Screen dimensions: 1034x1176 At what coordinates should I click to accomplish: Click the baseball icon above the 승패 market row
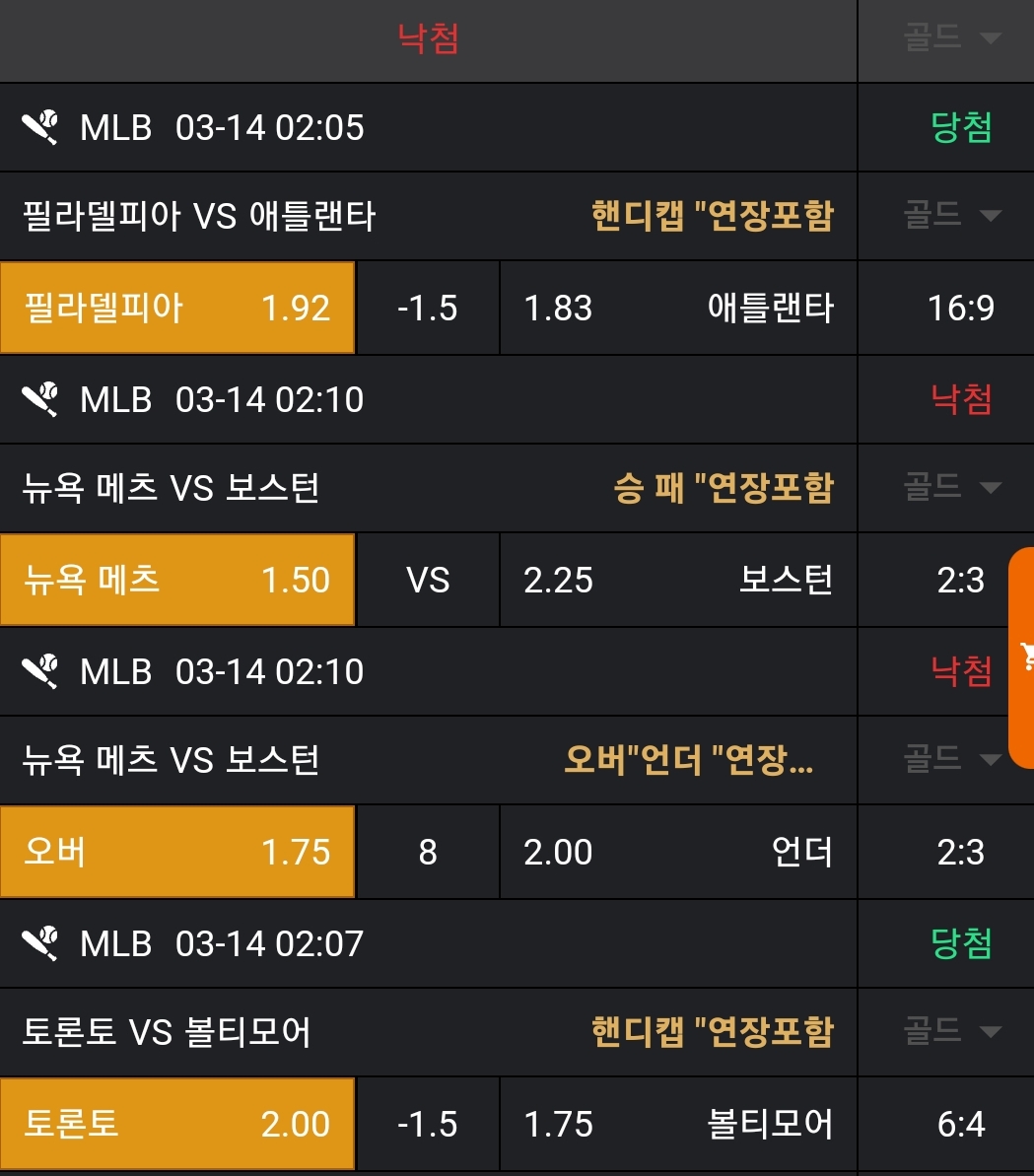pyautogui.click(x=40, y=400)
